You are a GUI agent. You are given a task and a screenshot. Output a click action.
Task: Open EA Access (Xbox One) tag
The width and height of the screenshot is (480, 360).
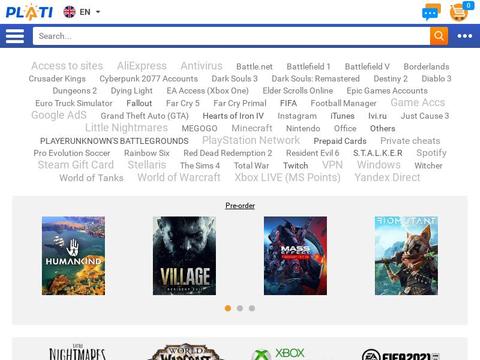click(208, 91)
